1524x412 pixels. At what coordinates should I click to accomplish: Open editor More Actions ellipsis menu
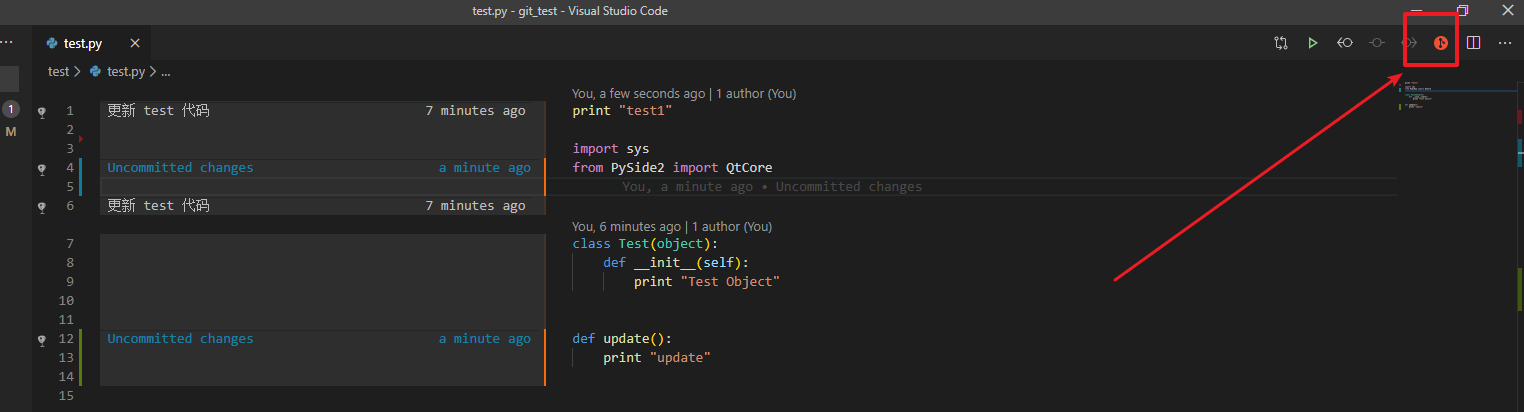coord(1505,43)
